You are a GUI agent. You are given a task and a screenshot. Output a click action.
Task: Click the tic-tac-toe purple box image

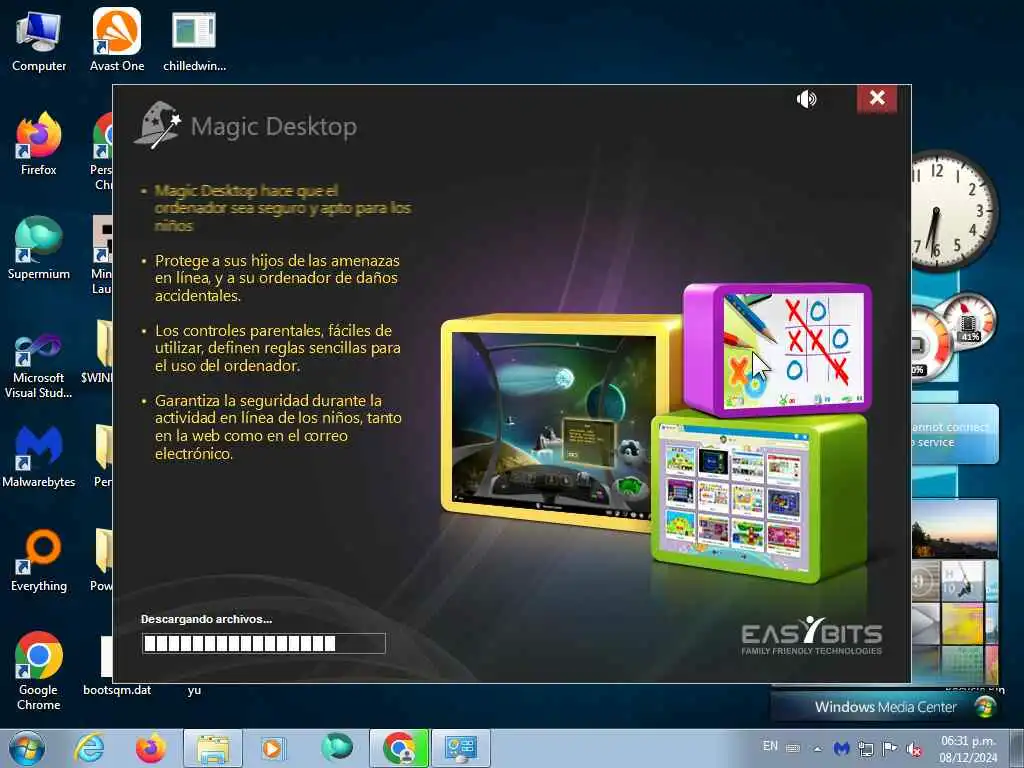tap(778, 348)
